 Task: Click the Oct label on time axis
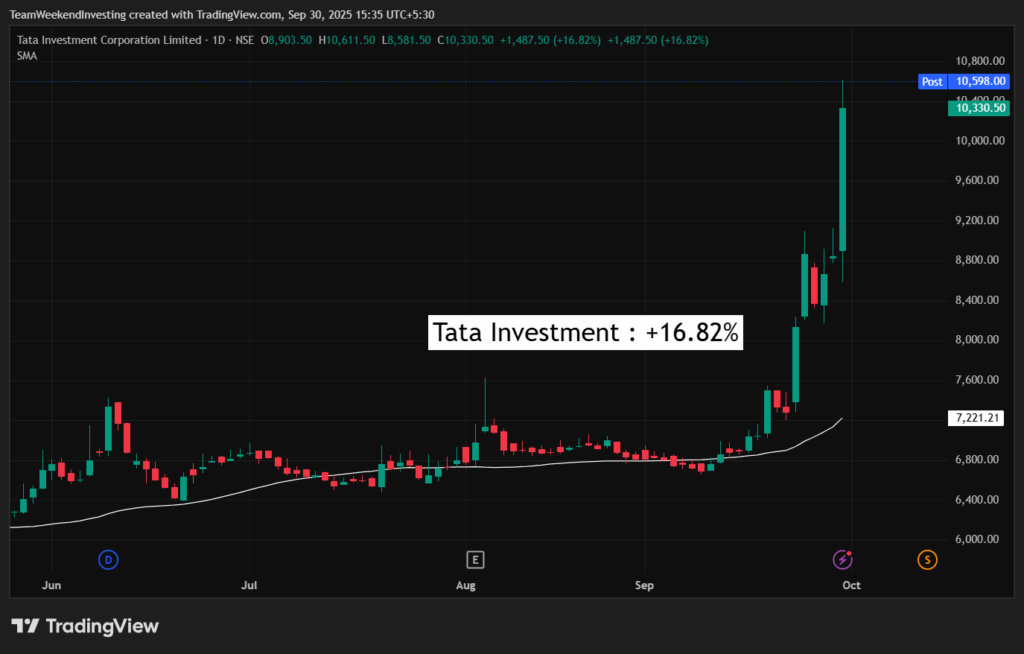pyautogui.click(x=851, y=585)
